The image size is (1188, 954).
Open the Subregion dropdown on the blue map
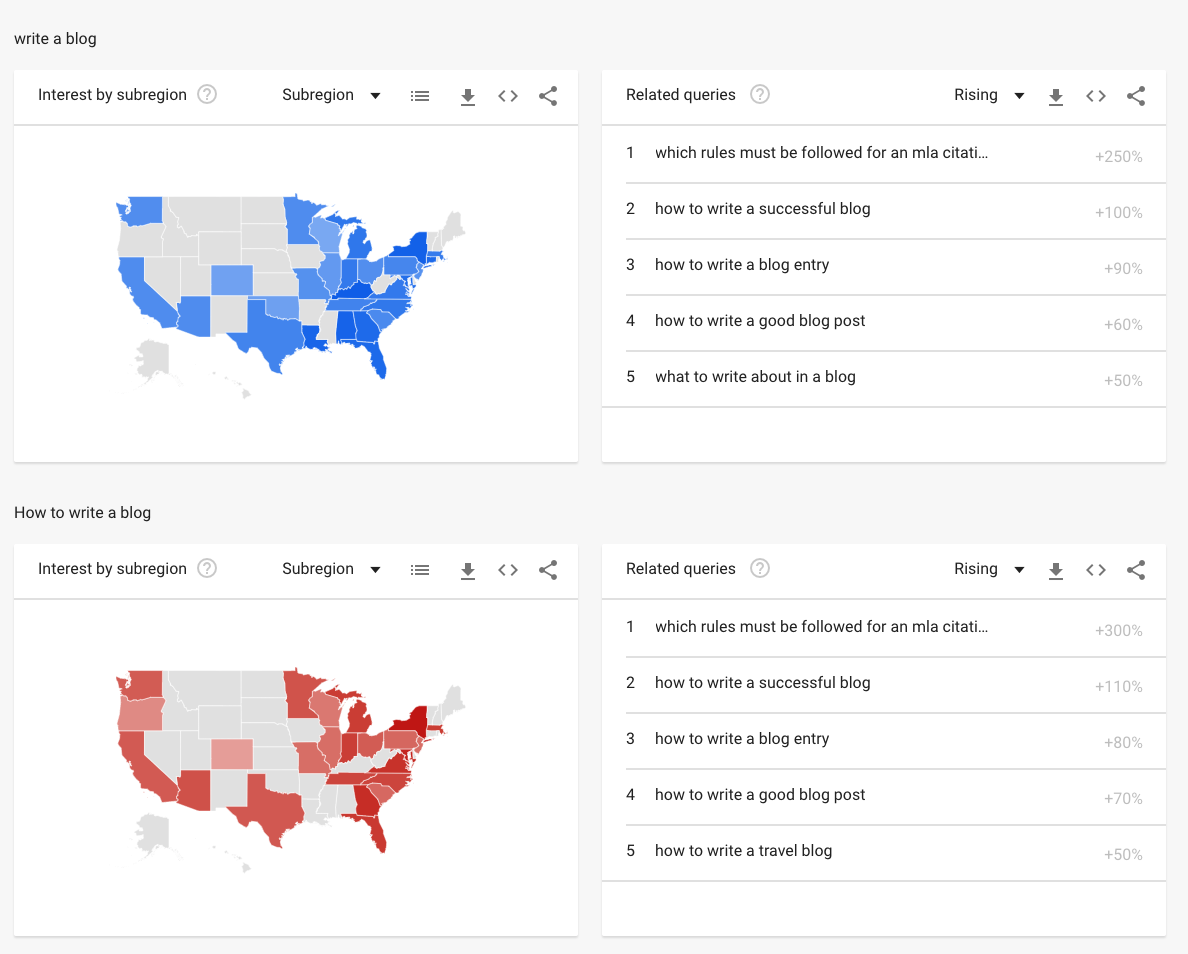(332, 95)
